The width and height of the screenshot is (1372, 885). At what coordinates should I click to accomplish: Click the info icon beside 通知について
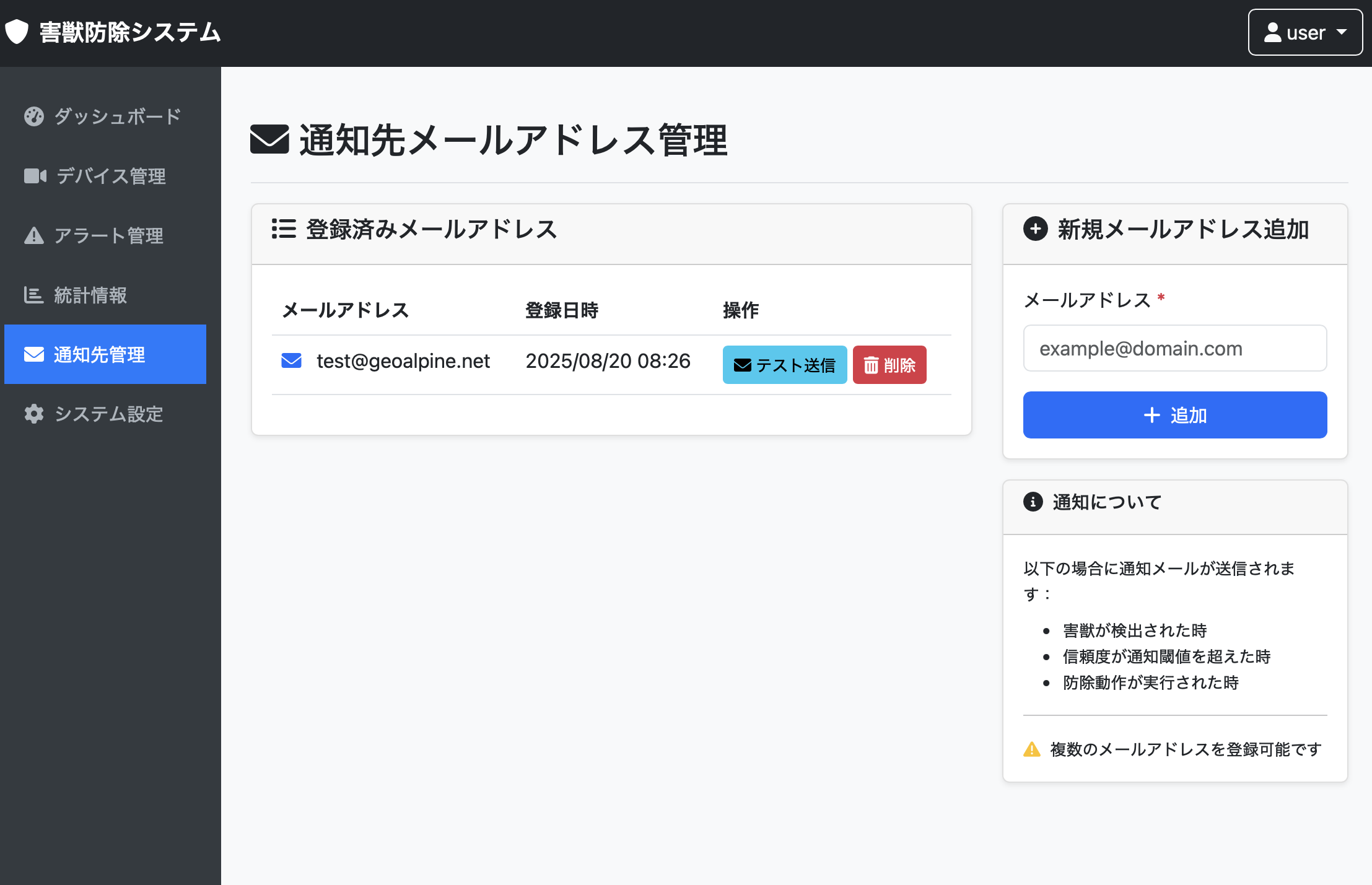point(1033,502)
